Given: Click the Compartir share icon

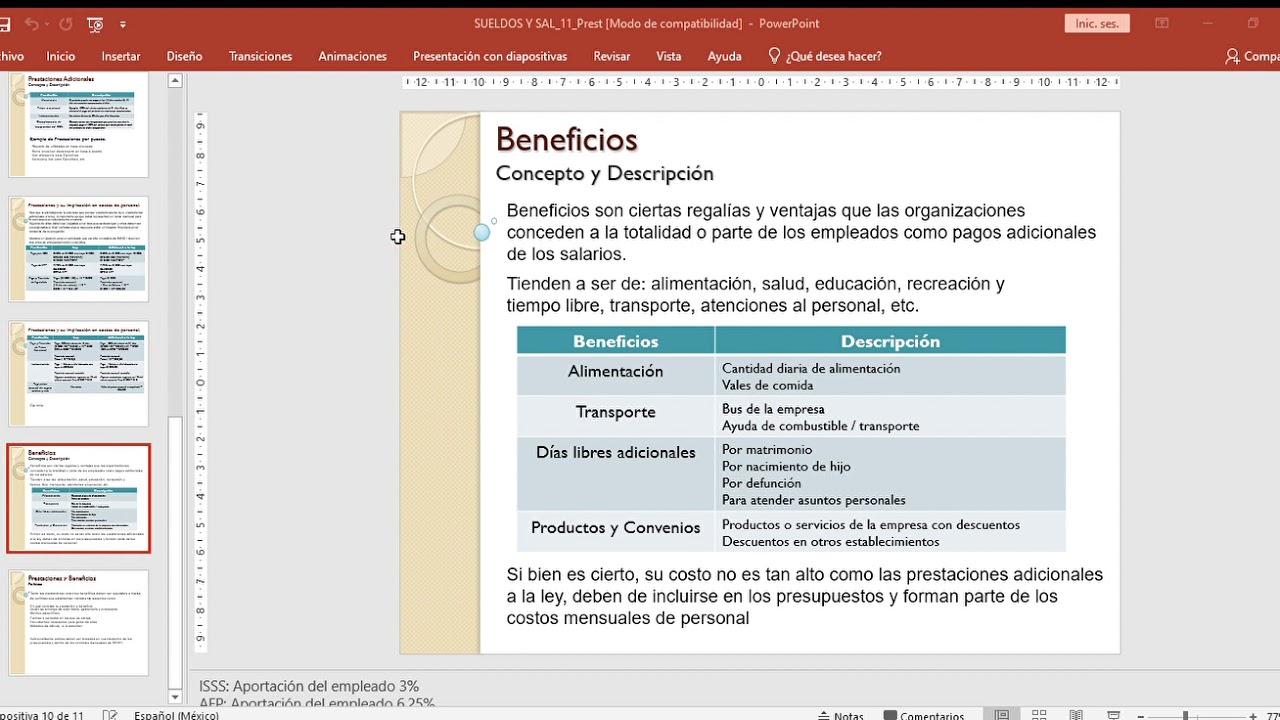Looking at the screenshot, I should tap(1232, 56).
